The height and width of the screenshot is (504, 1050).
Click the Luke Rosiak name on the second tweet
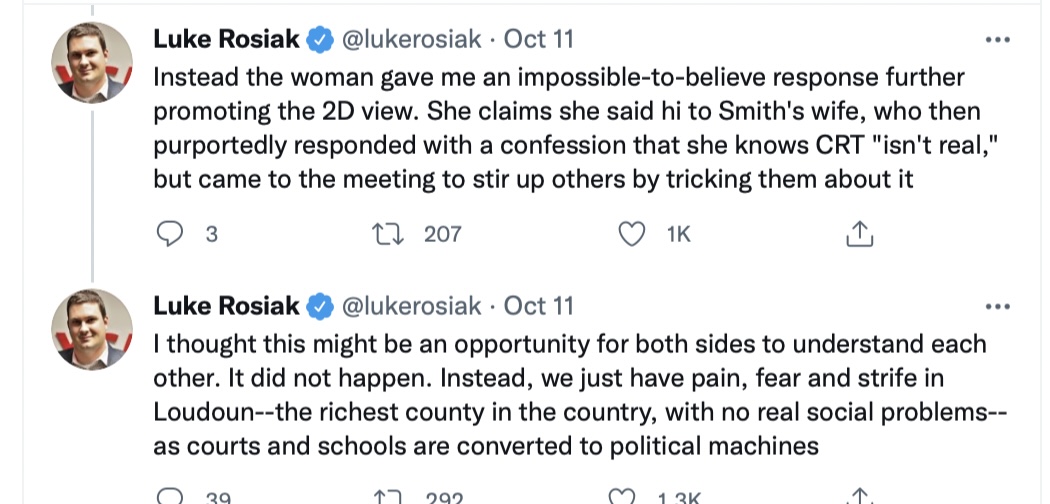[228, 305]
